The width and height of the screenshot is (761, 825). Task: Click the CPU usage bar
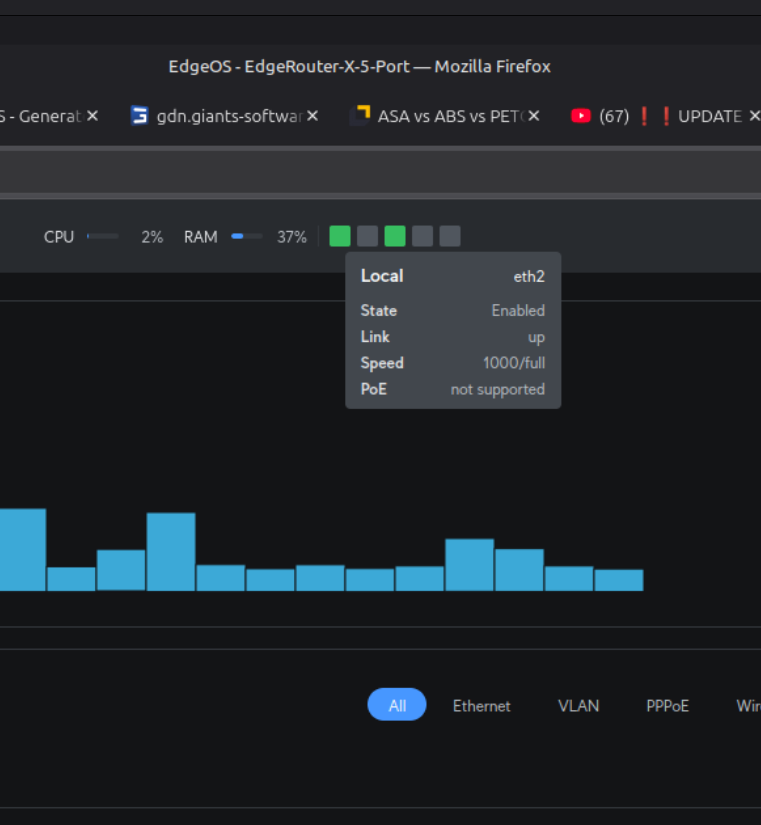(103, 236)
